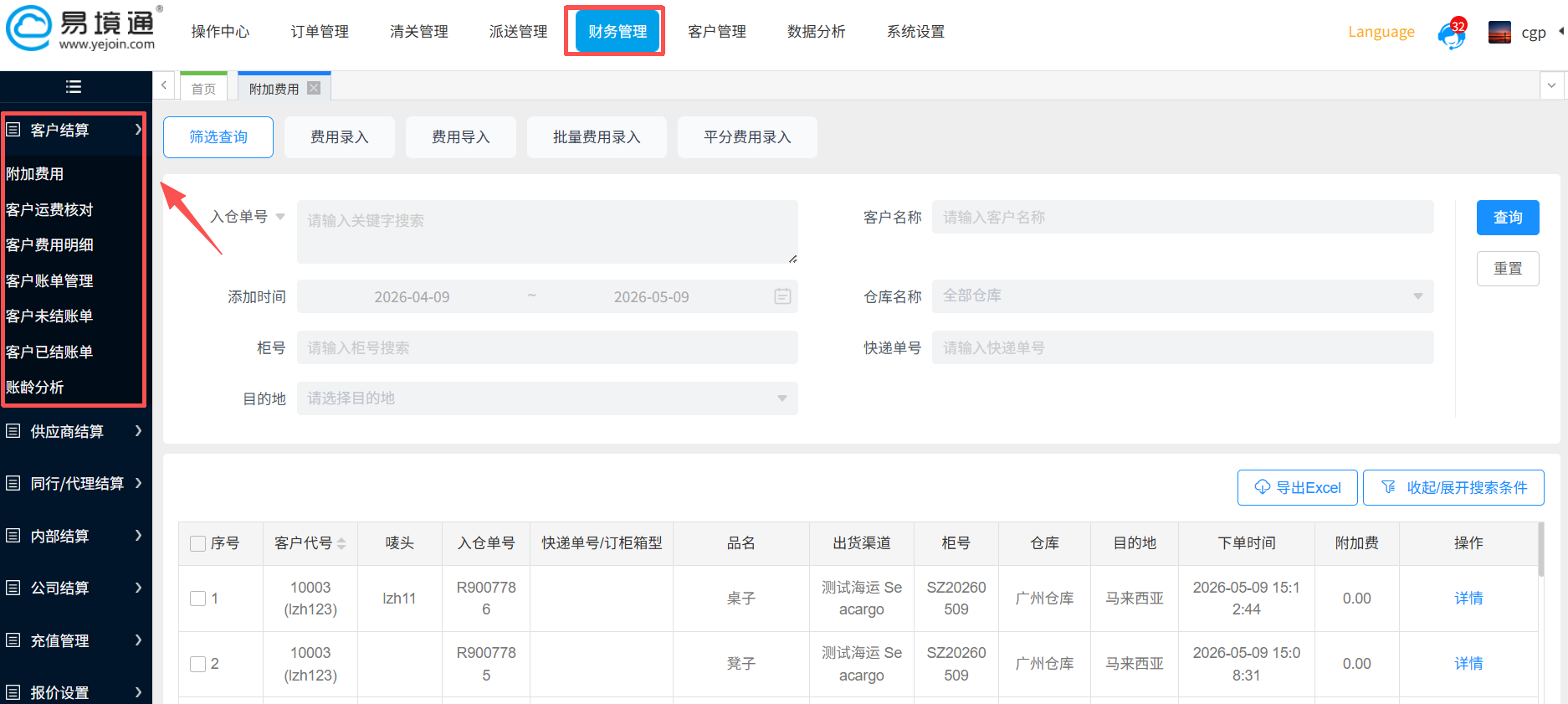Viewport: 1568px width, 704px height.
Task: Open the 仓库名称 全部仓库 dropdown
Action: (1182, 295)
